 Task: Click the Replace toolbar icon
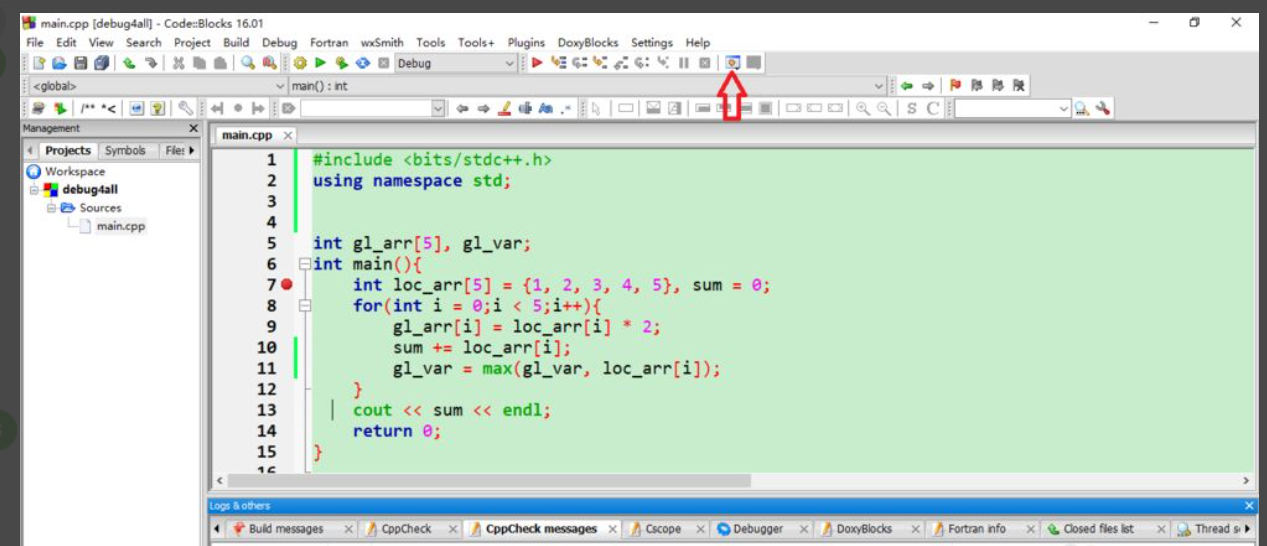coord(269,63)
